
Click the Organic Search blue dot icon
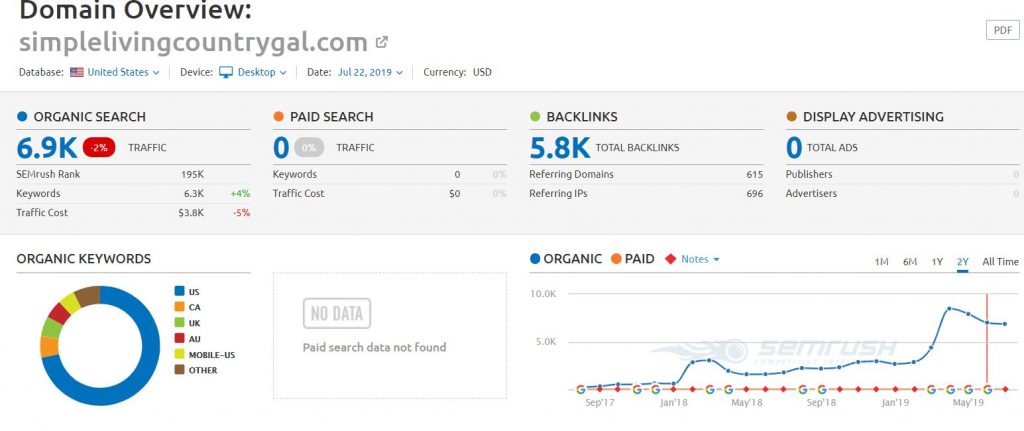[x=22, y=117]
